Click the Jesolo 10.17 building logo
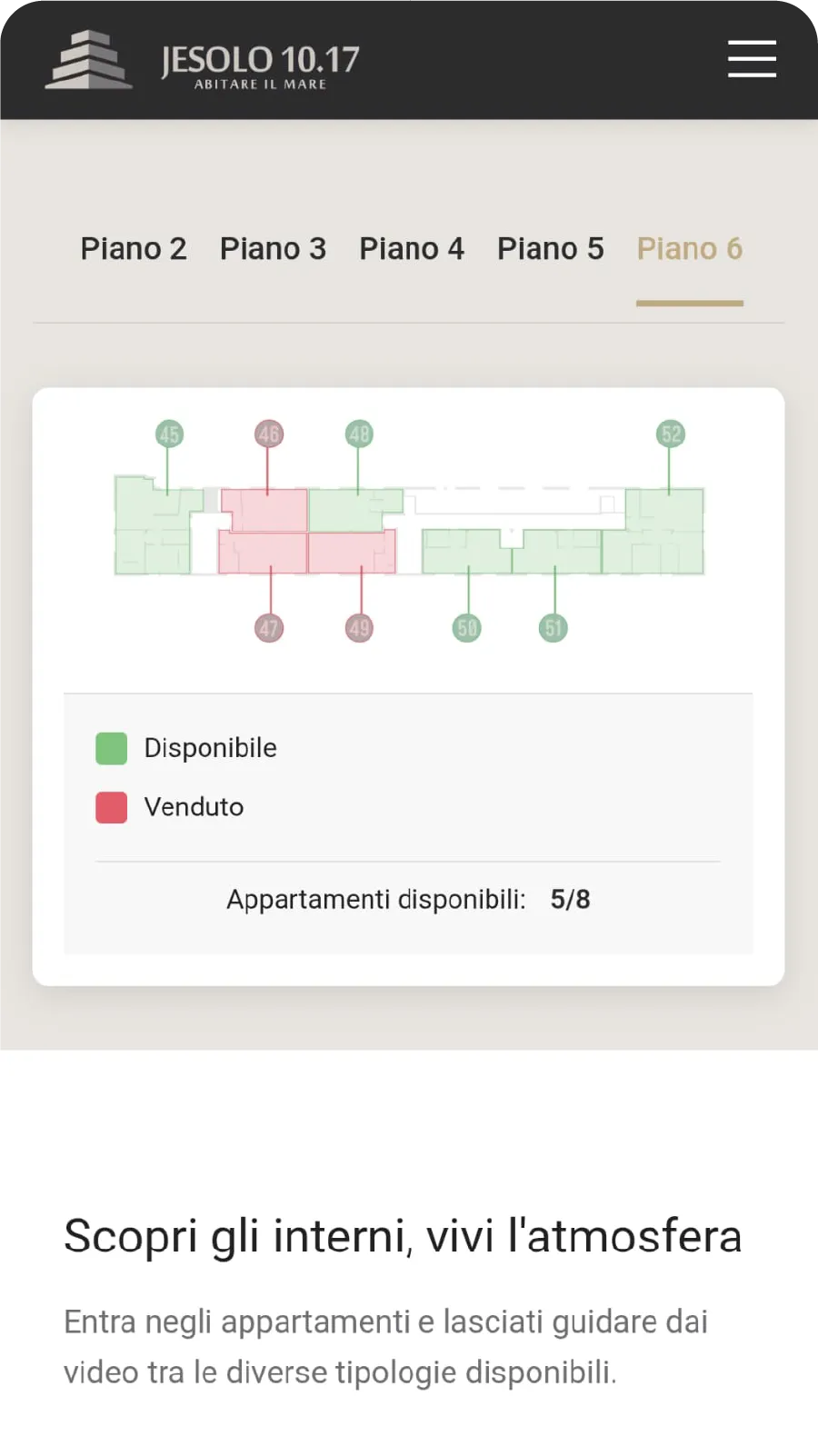Image resolution: width=818 pixels, height=1456 pixels. tap(88, 60)
